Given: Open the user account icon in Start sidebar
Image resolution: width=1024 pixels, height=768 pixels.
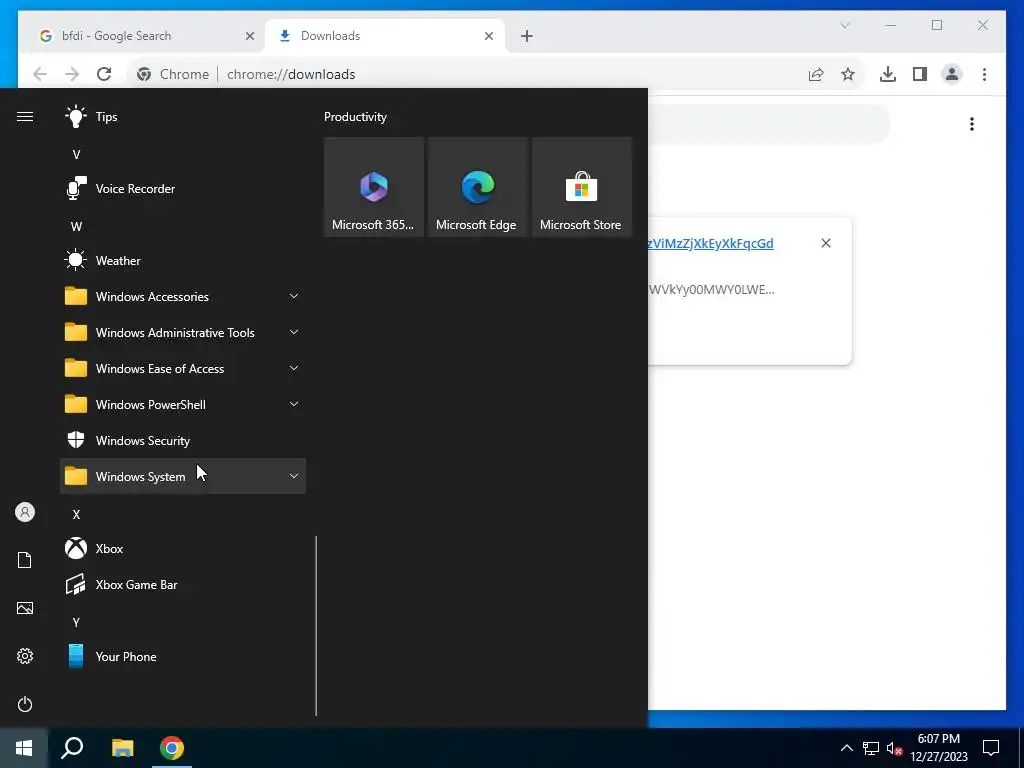Looking at the screenshot, I should (x=25, y=512).
